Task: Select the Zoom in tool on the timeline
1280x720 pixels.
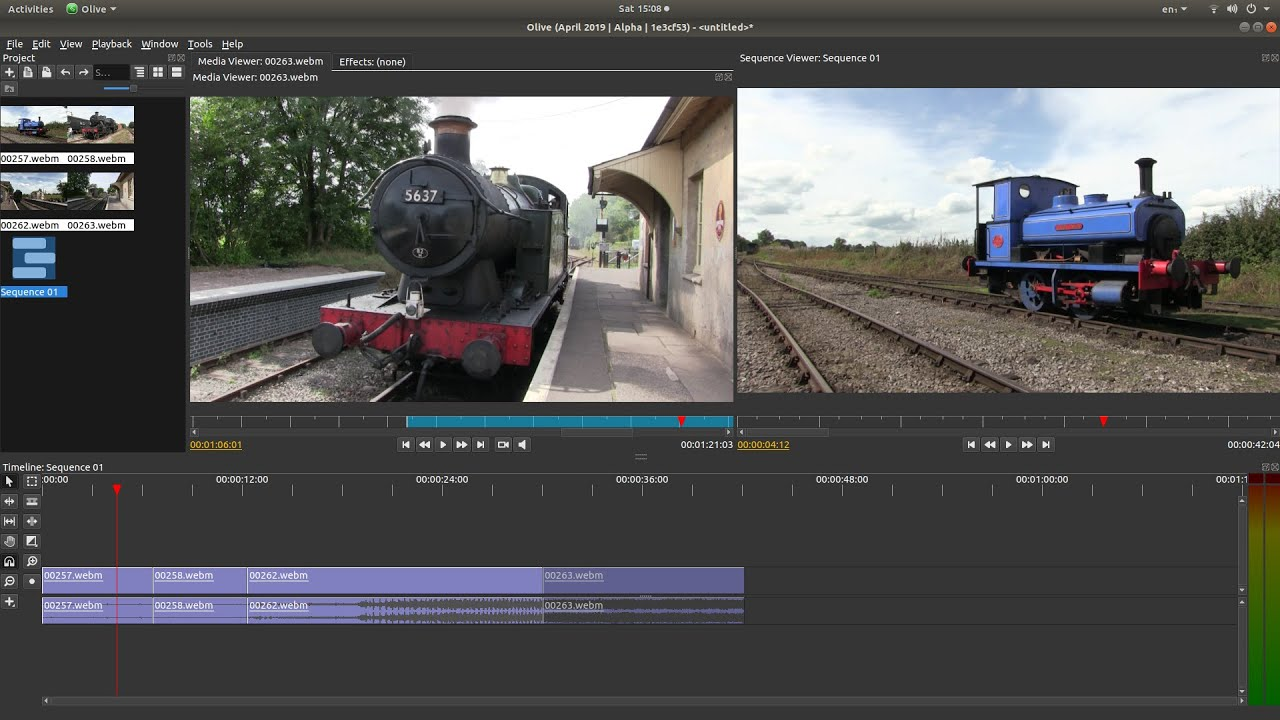Action: coord(31,561)
